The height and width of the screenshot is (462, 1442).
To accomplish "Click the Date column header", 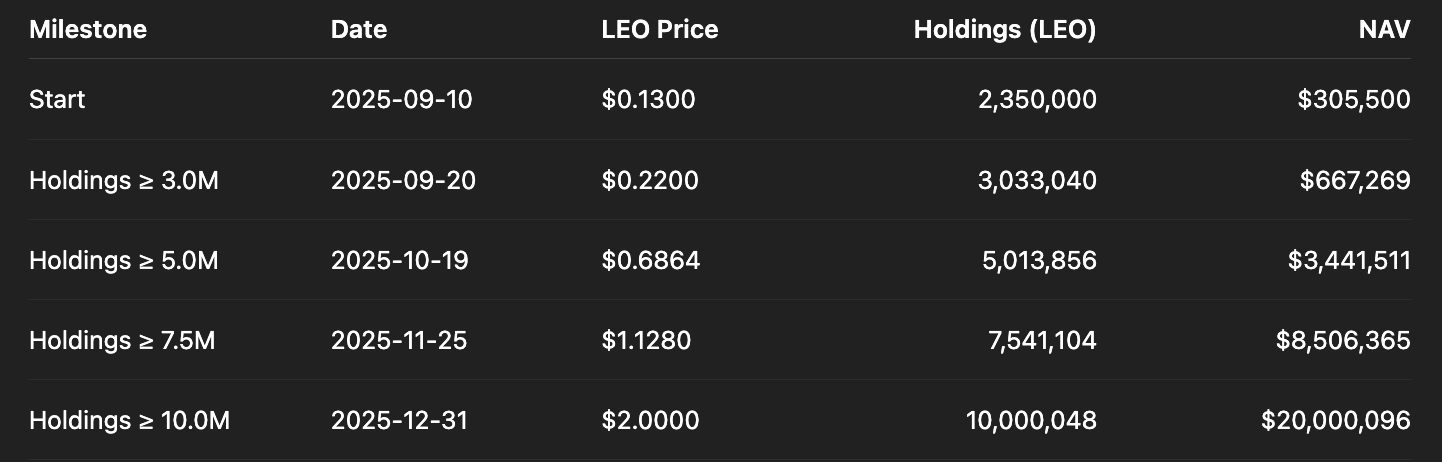I will 359,30.
